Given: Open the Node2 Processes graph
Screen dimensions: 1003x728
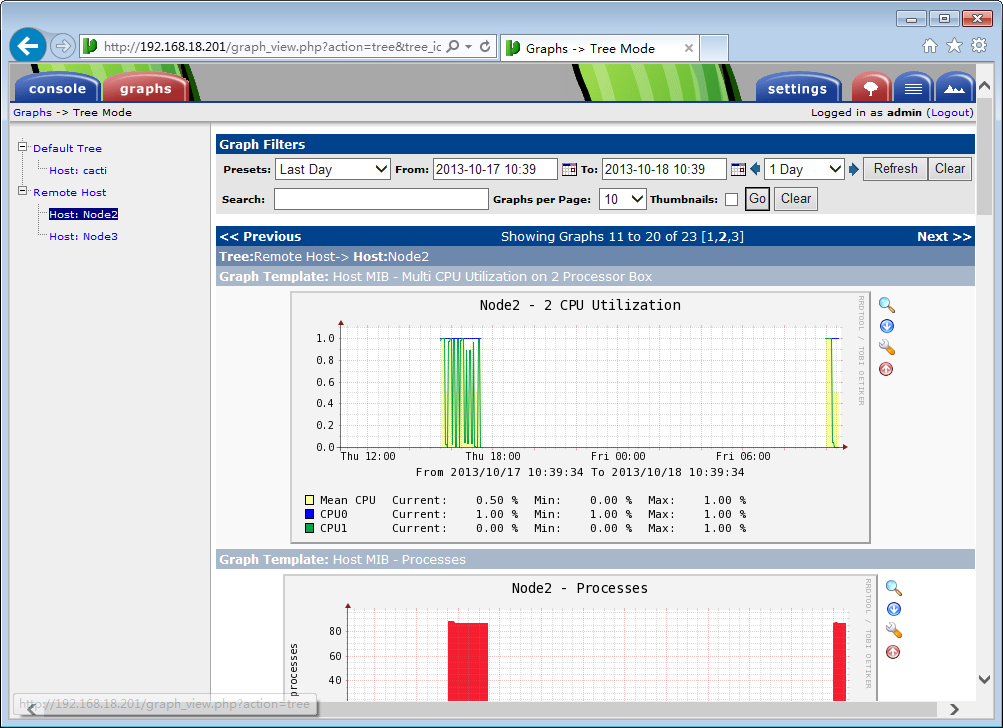Looking at the screenshot, I should point(580,638).
